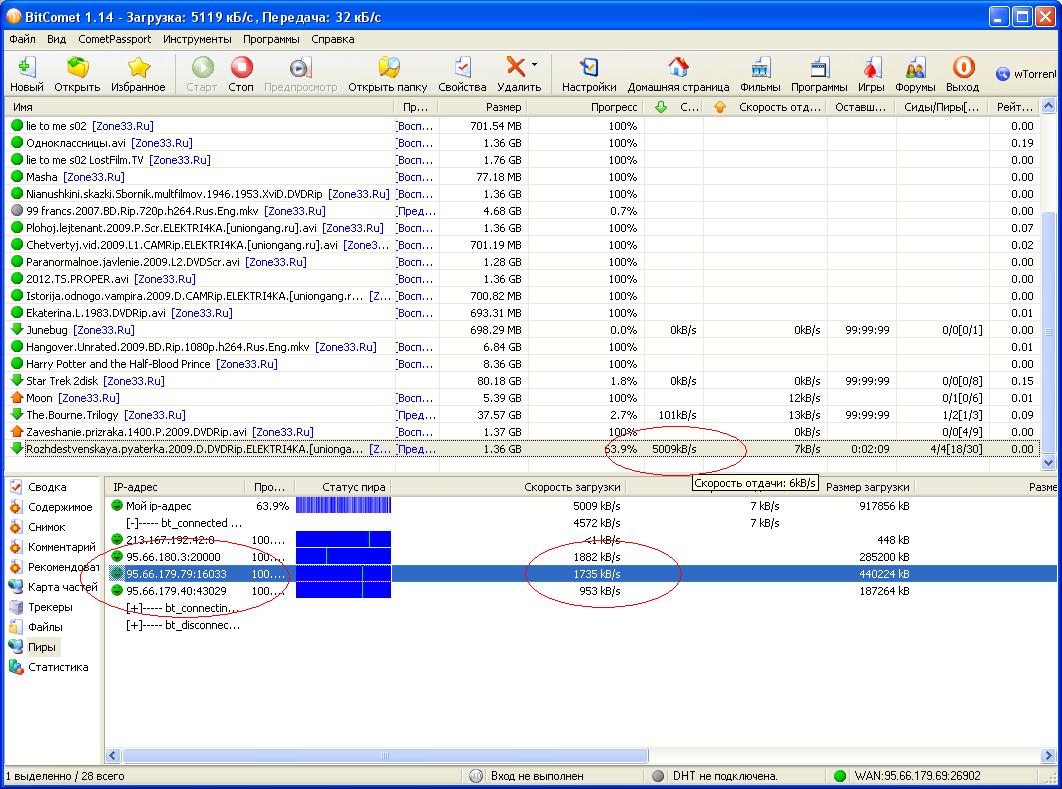Click the DHT не подключена status indicator

[657, 776]
